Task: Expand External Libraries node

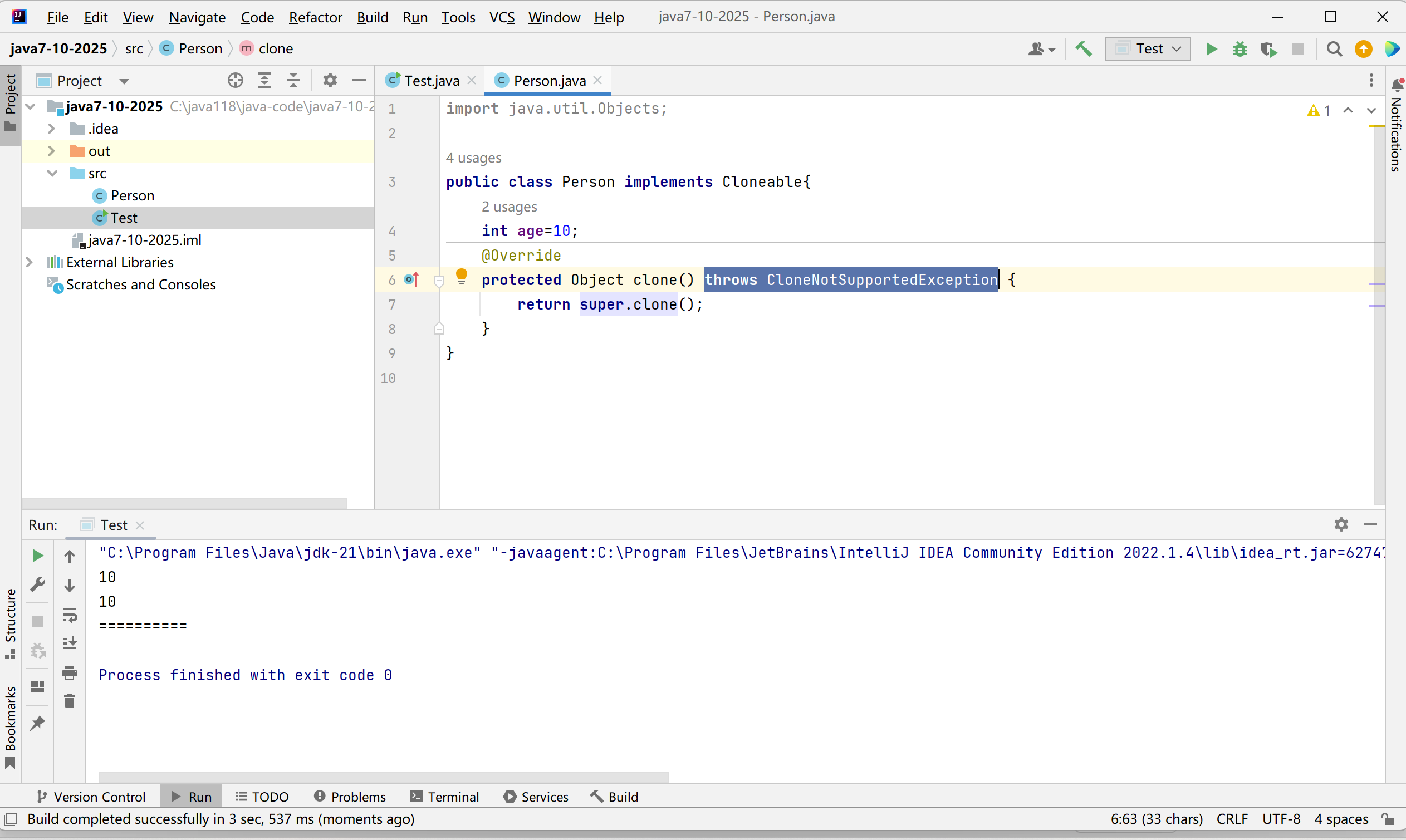Action: (30, 262)
